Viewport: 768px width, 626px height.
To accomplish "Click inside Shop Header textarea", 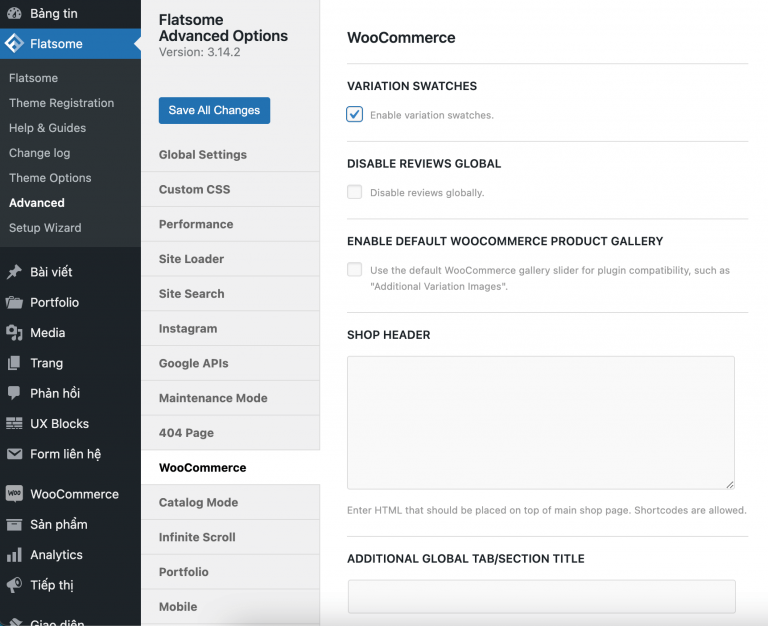I will [541, 423].
